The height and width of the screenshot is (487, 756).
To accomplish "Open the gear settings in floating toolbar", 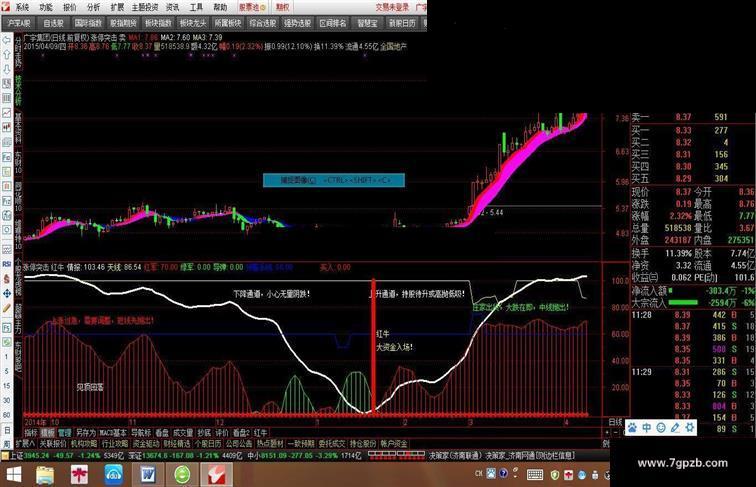I will pyautogui.click(x=690, y=427).
